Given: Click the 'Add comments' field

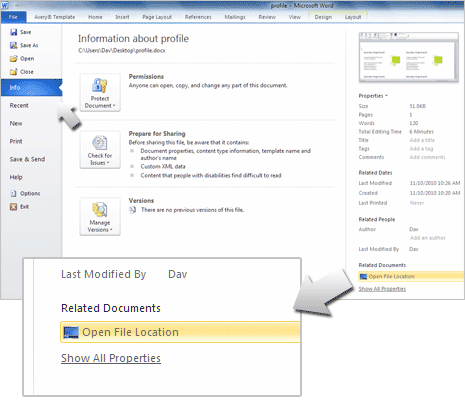Looking at the screenshot, I should (x=427, y=157).
